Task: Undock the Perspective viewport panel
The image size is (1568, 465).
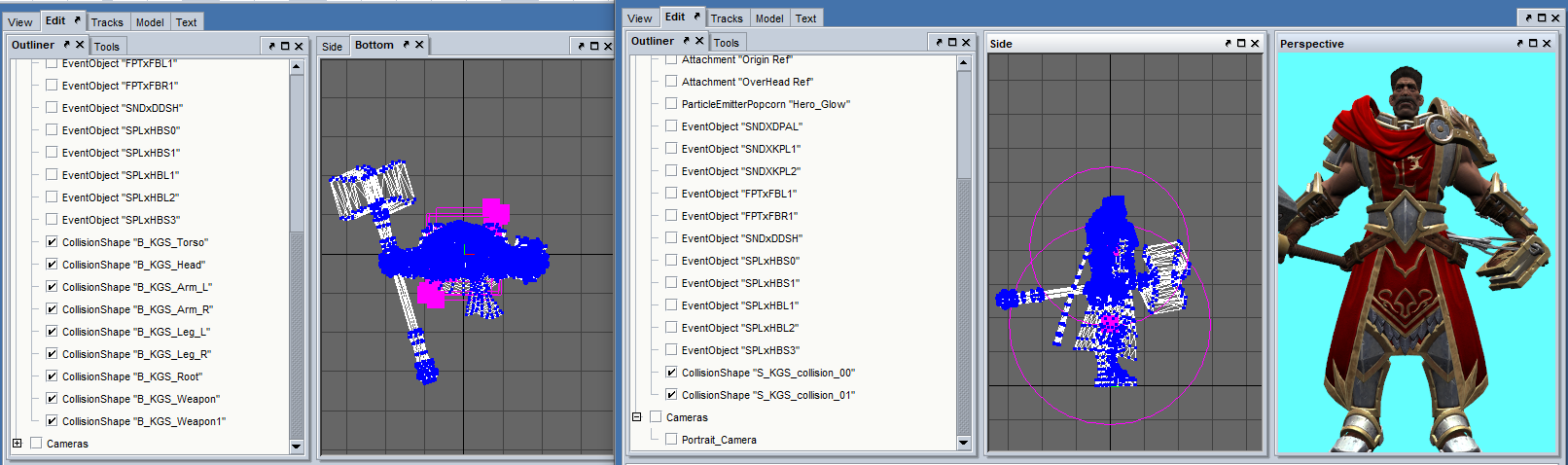Action: coord(1519,43)
